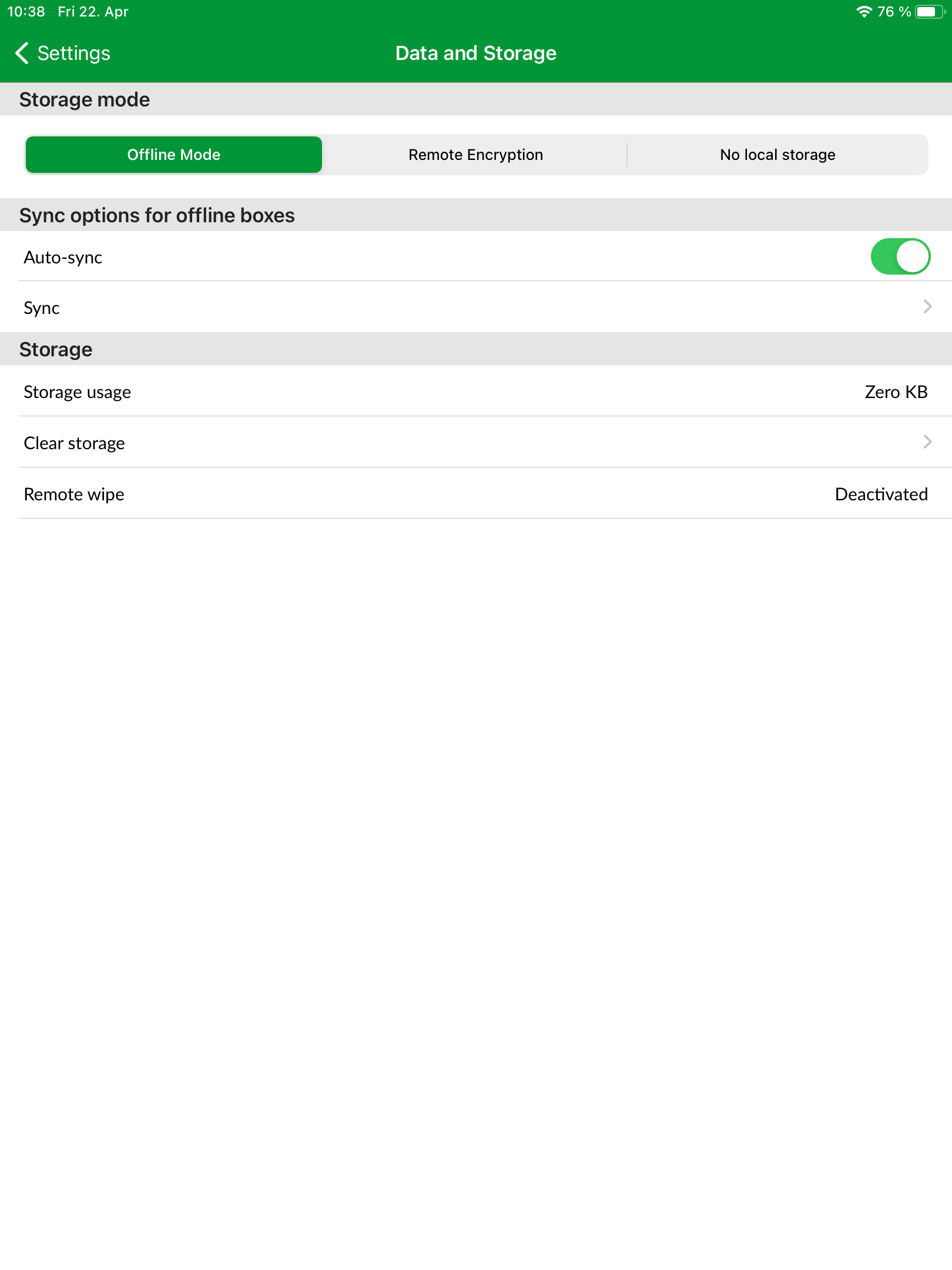Open the Sync row chevron

(x=927, y=306)
